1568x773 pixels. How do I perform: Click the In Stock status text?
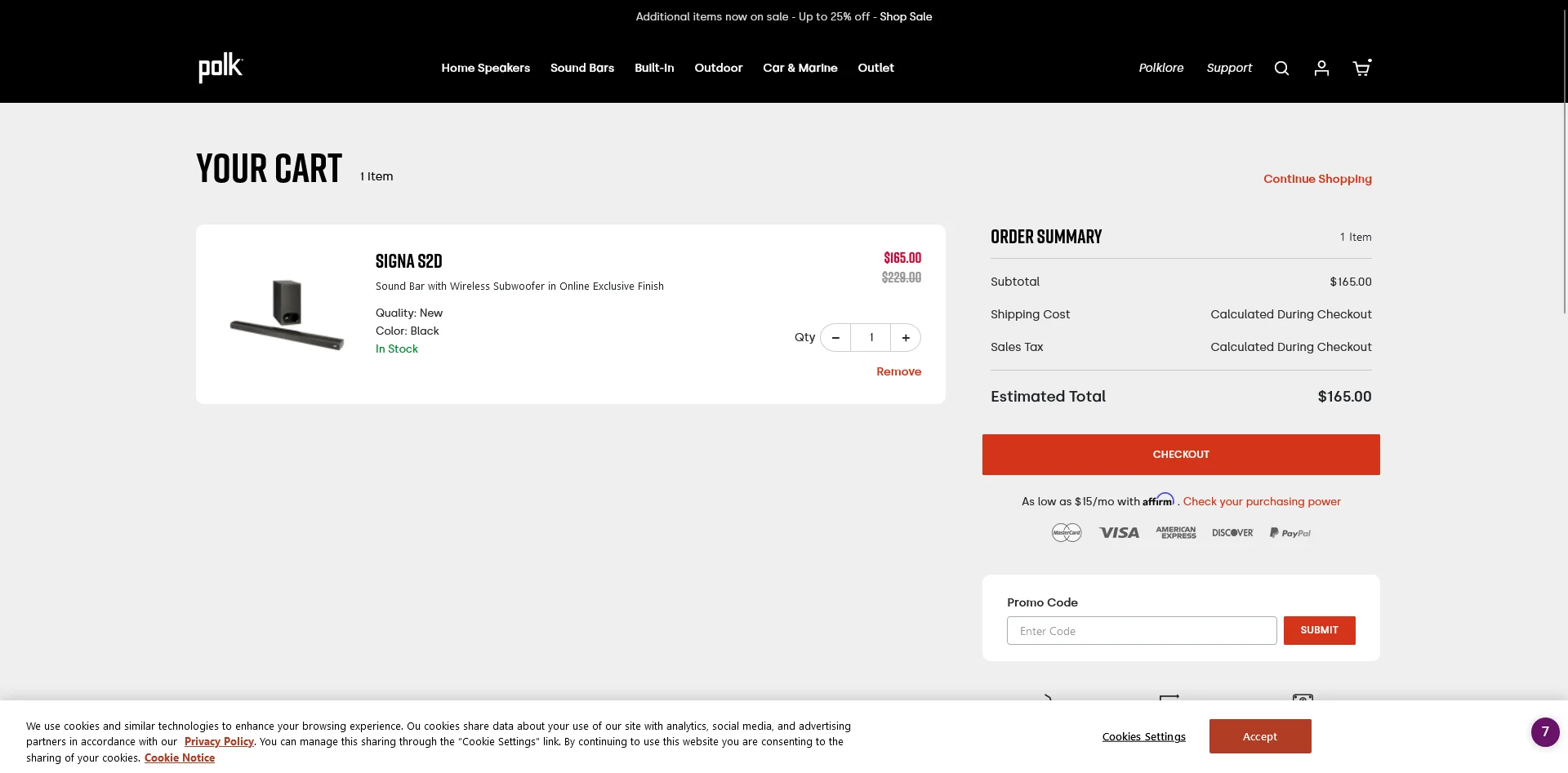397,349
